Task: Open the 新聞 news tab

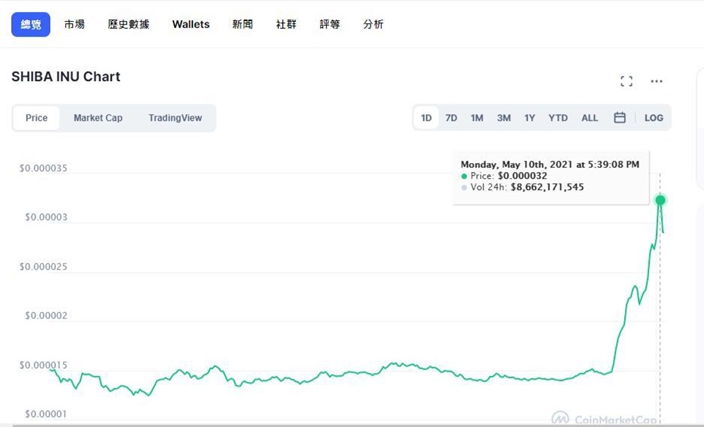Action: [x=242, y=24]
